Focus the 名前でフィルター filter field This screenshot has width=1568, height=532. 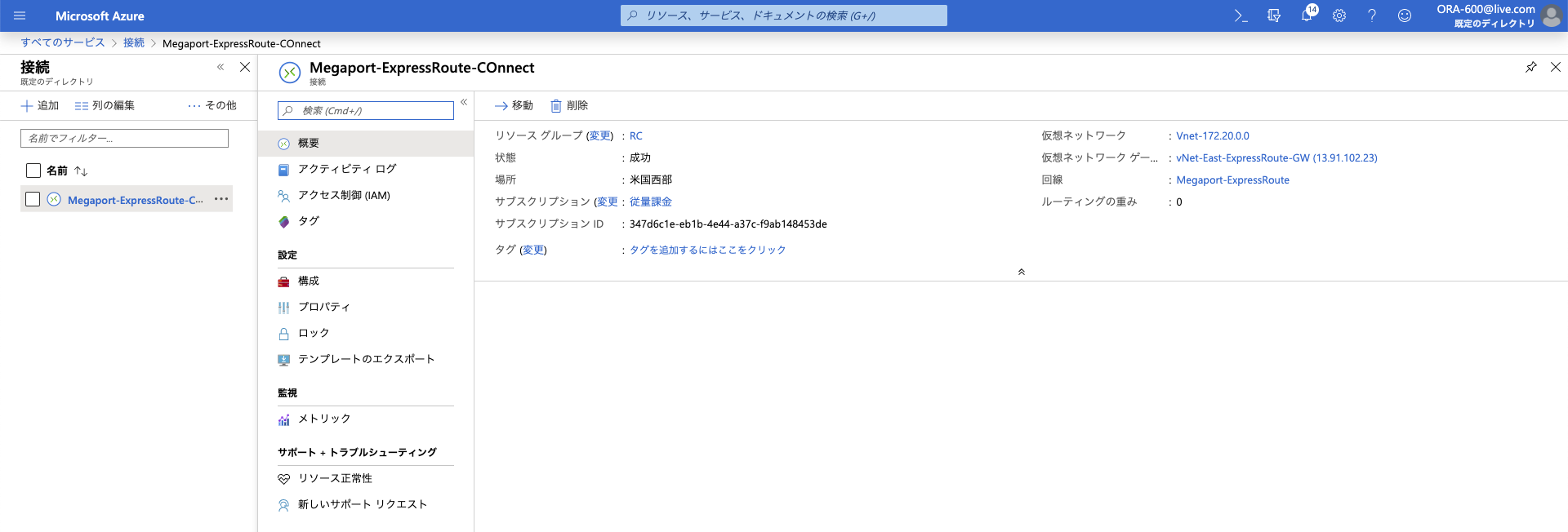(x=124, y=138)
